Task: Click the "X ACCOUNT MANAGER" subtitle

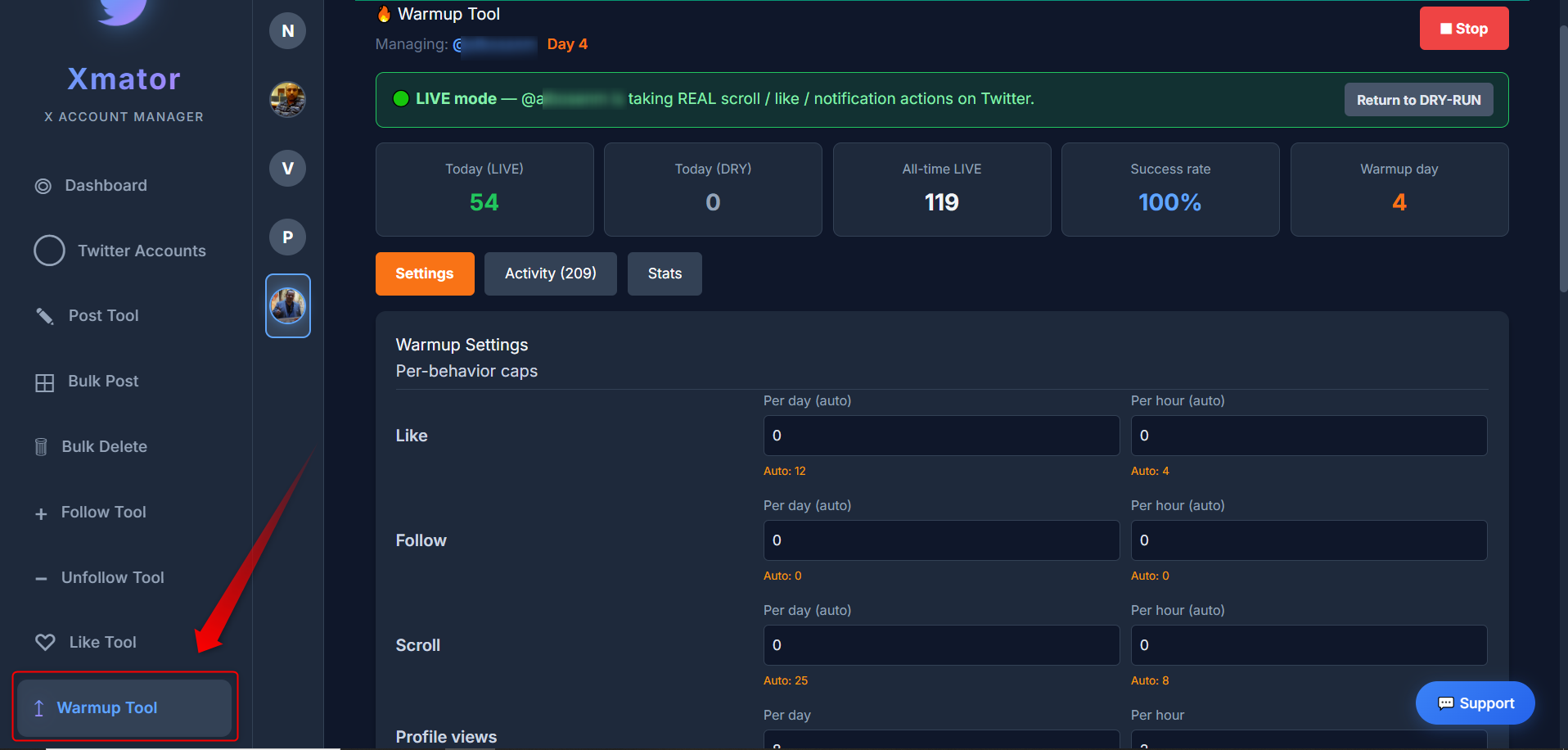Action: coord(124,117)
